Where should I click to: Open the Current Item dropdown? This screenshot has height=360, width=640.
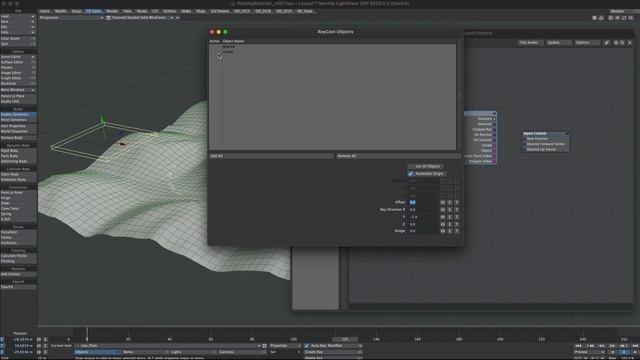click(x=168, y=346)
